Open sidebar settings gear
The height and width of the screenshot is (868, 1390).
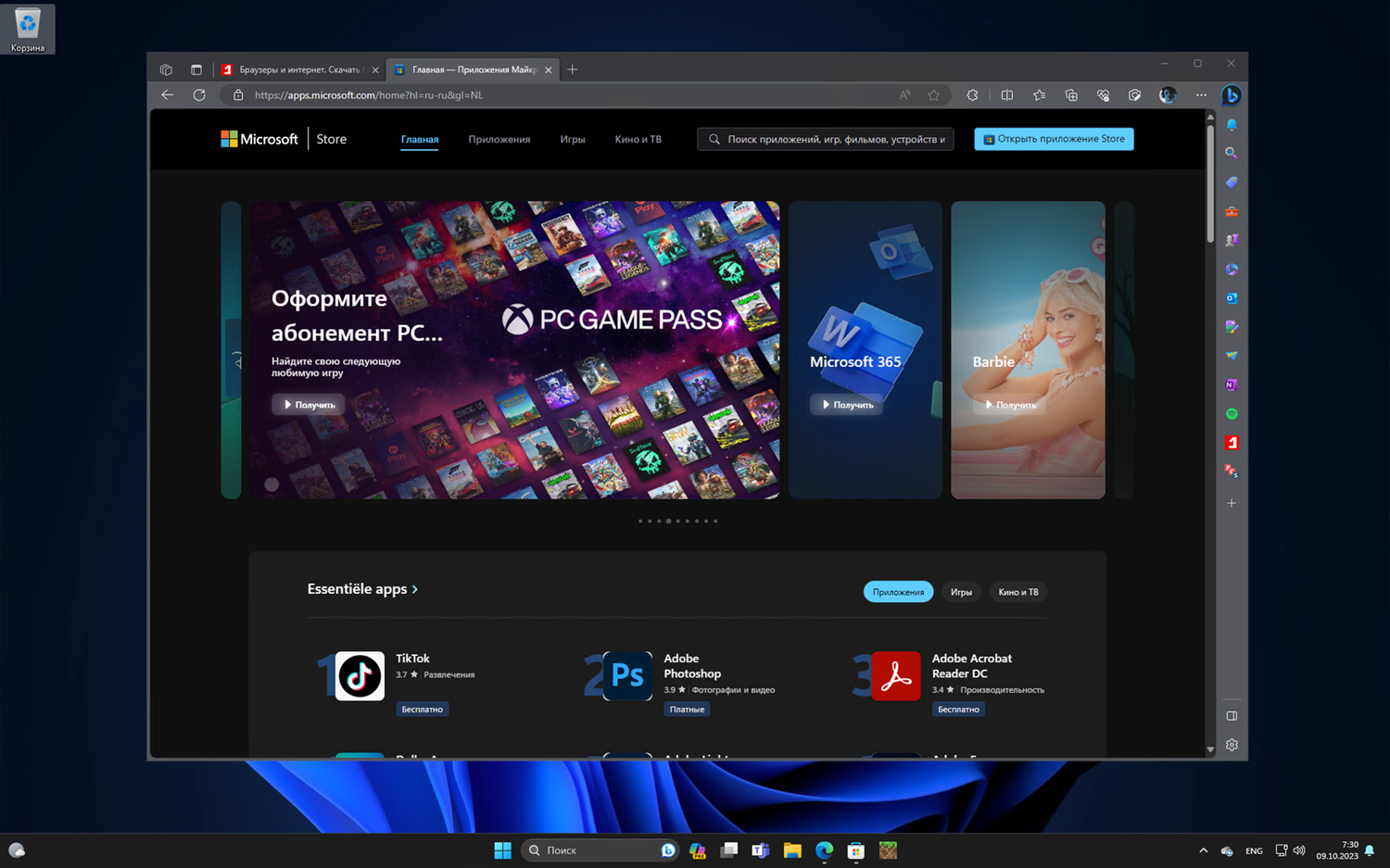click(x=1232, y=745)
